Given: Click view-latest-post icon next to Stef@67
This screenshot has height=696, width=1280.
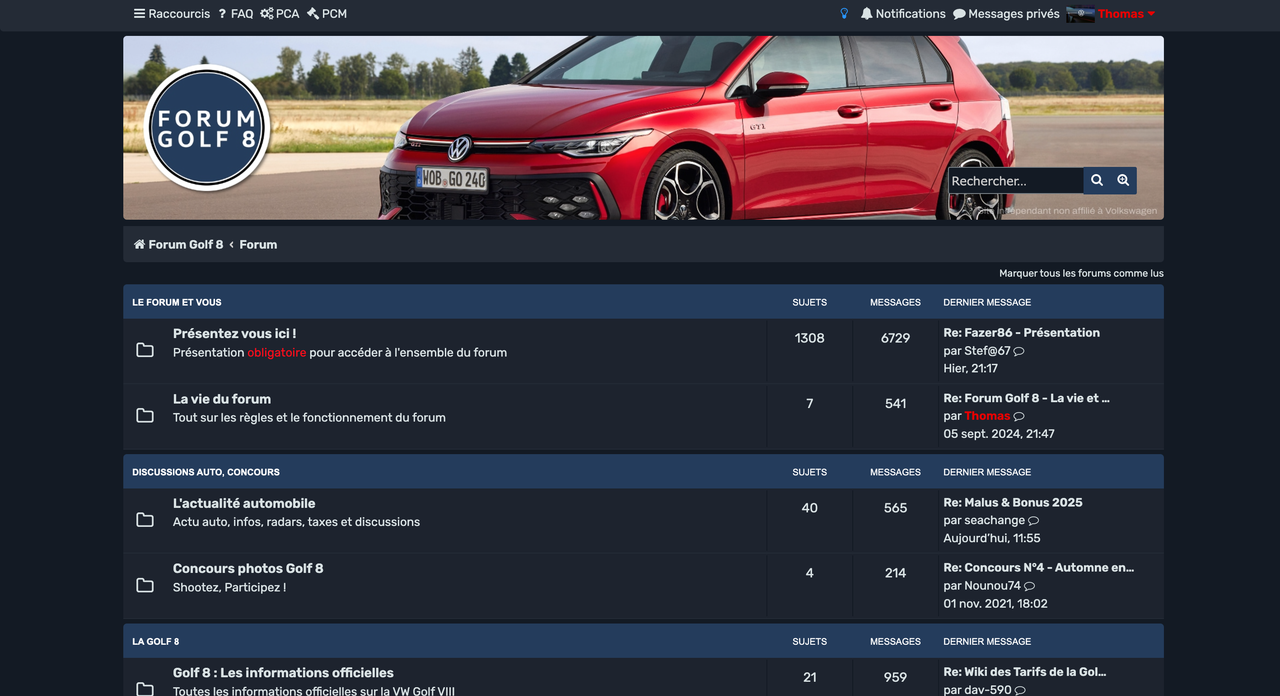Looking at the screenshot, I should 1019,352.
